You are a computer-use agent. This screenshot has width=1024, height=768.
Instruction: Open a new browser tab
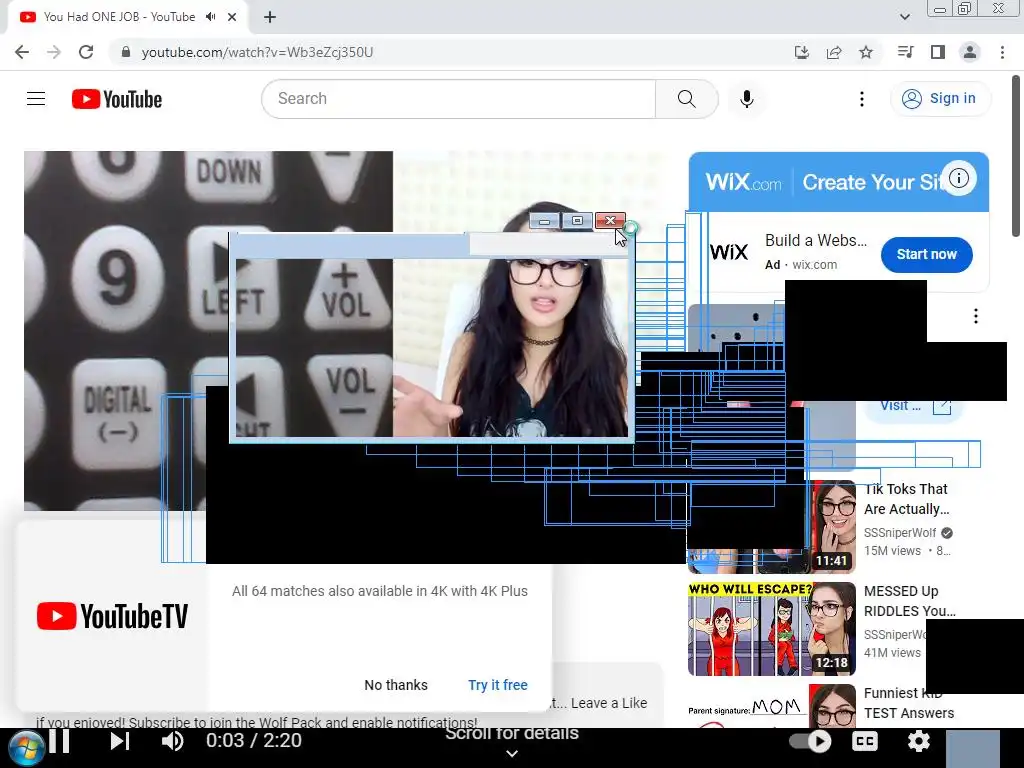(270, 17)
